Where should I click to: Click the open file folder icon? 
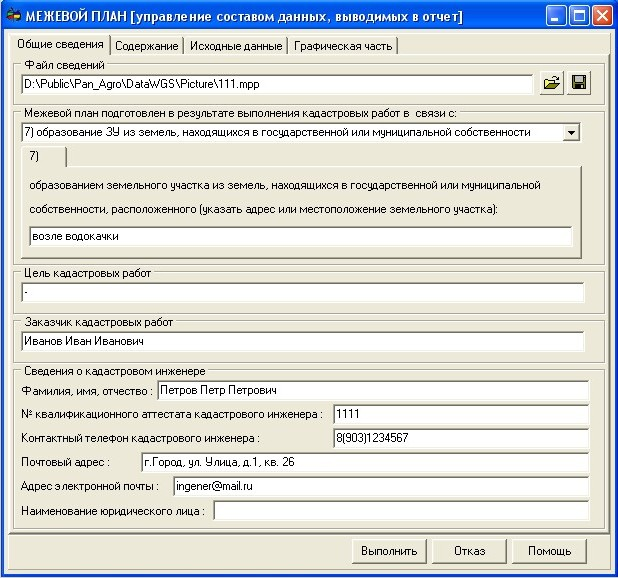pos(552,84)
